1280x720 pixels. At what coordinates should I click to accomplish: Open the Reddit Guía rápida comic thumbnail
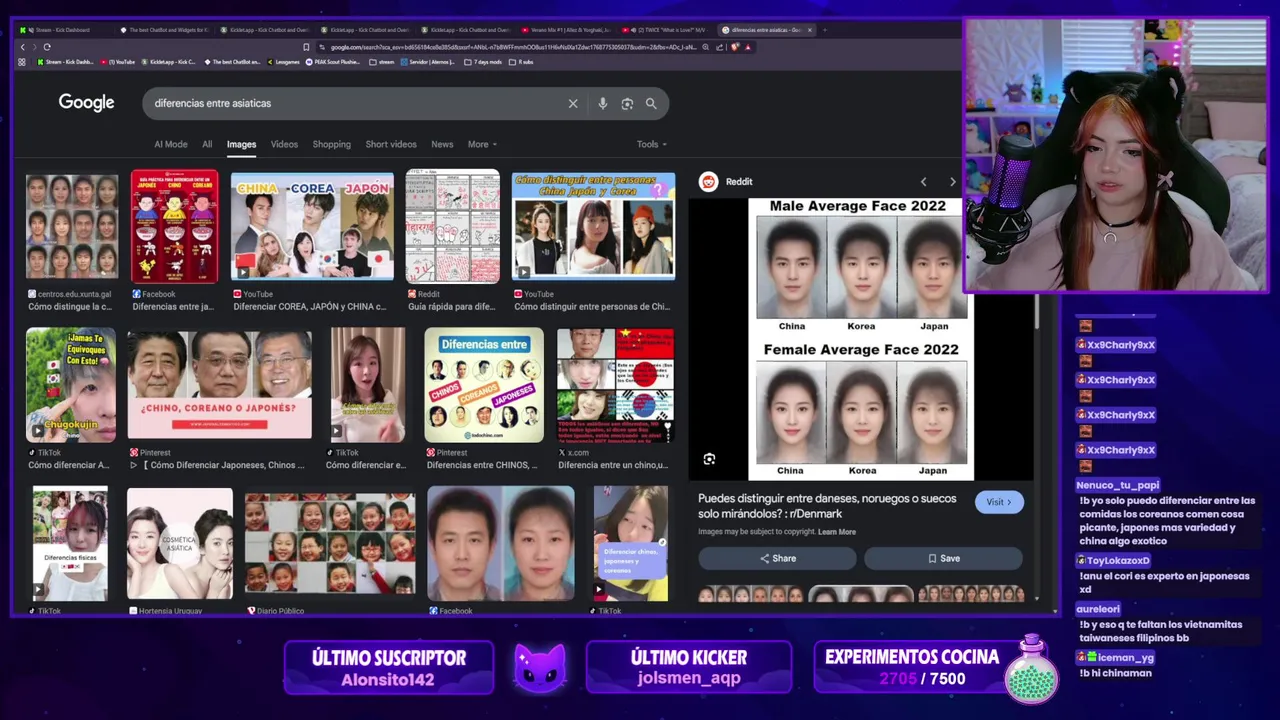tap(452, 226)
